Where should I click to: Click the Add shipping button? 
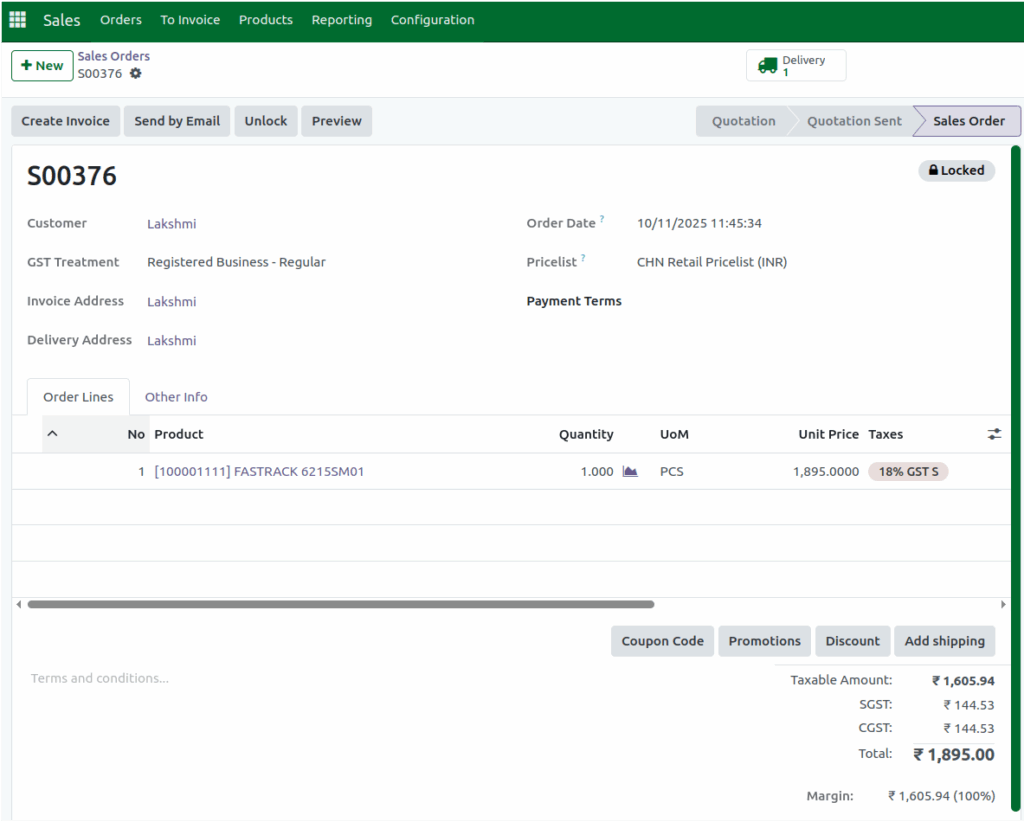pos(944,641)
